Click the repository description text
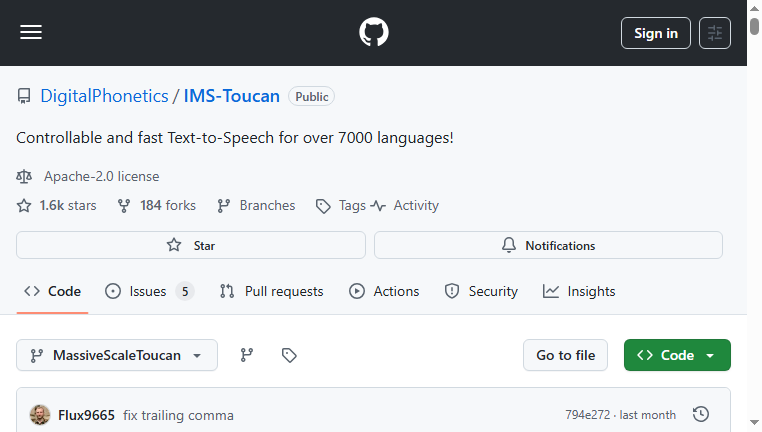The width and height of the screenshot is (762, 432). (235, 138)
